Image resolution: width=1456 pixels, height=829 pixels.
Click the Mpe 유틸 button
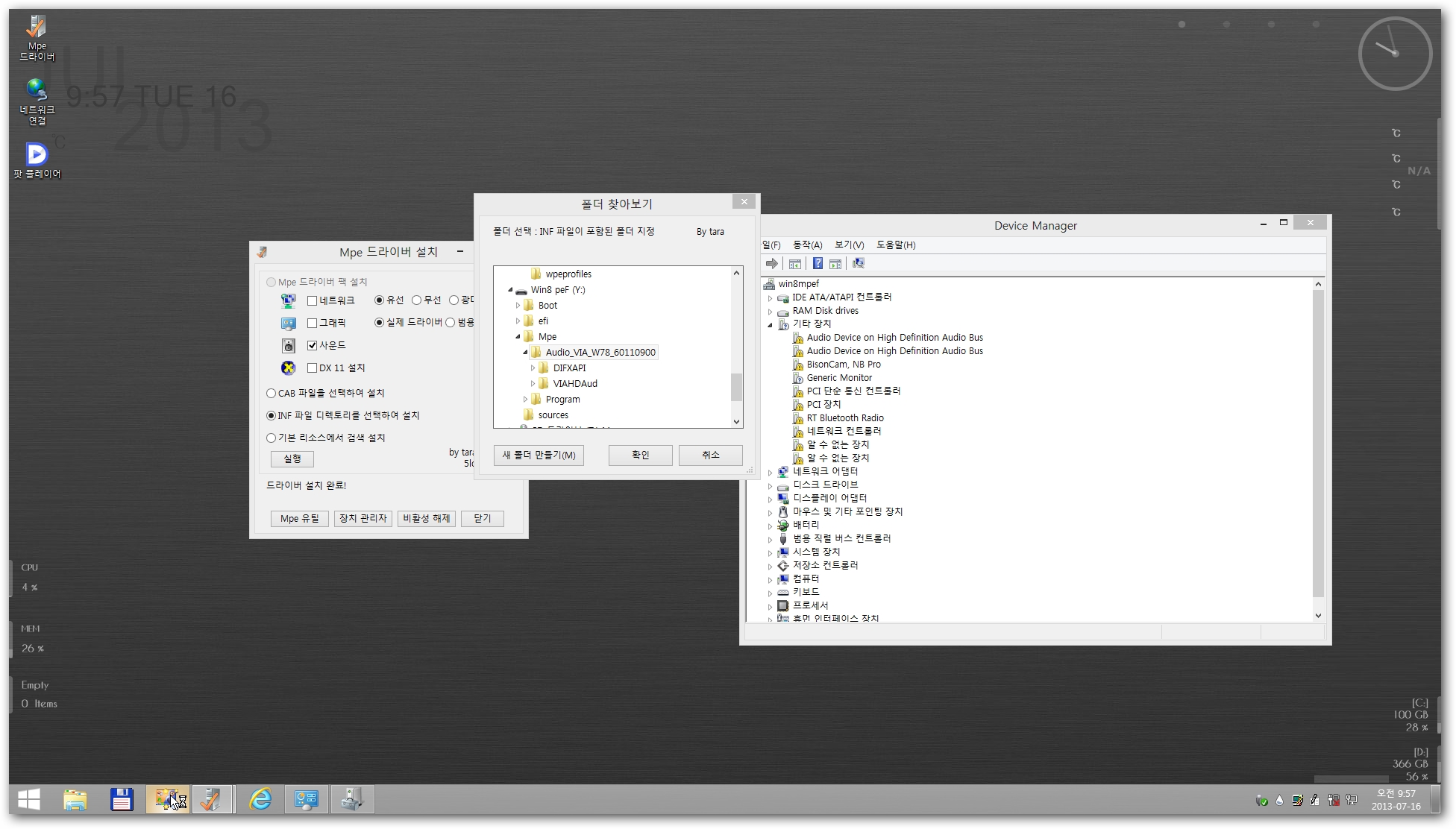[299, 518]
